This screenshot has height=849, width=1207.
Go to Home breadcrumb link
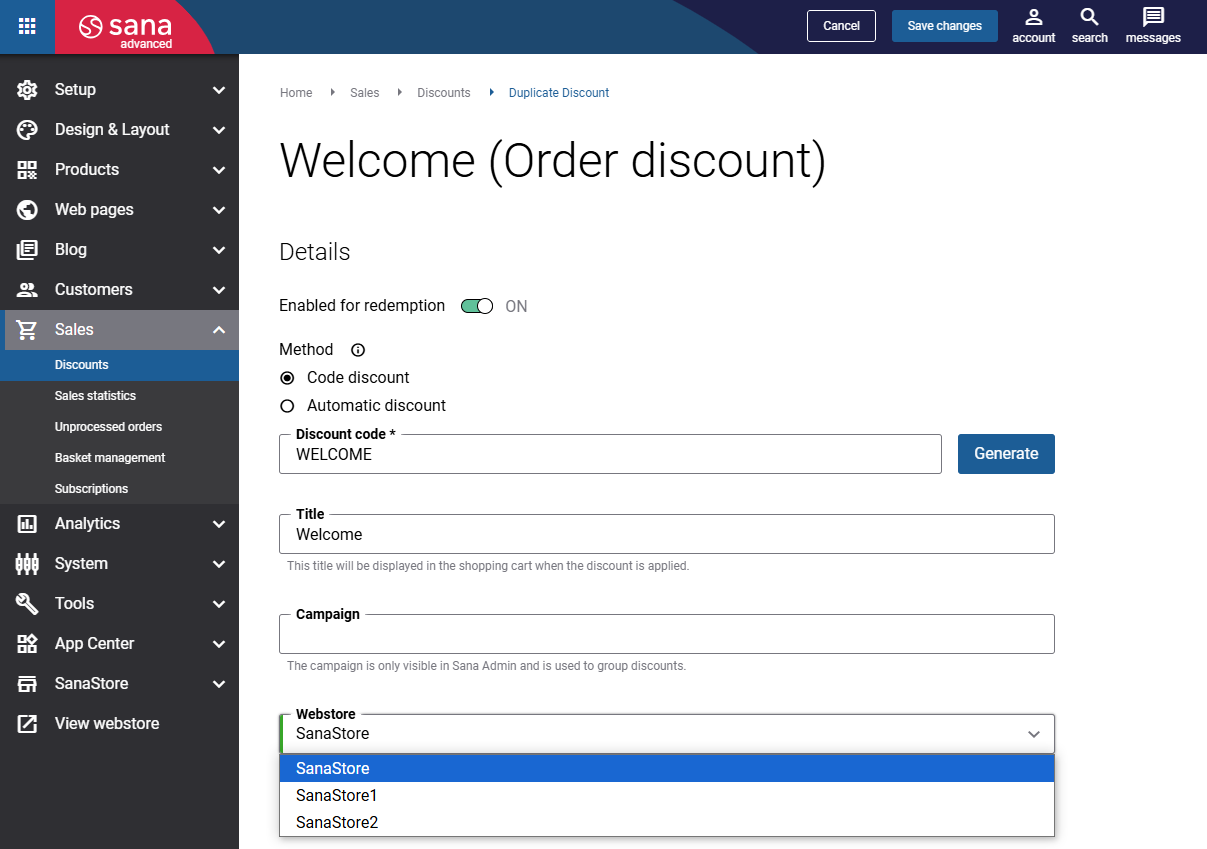coord(296,93)
